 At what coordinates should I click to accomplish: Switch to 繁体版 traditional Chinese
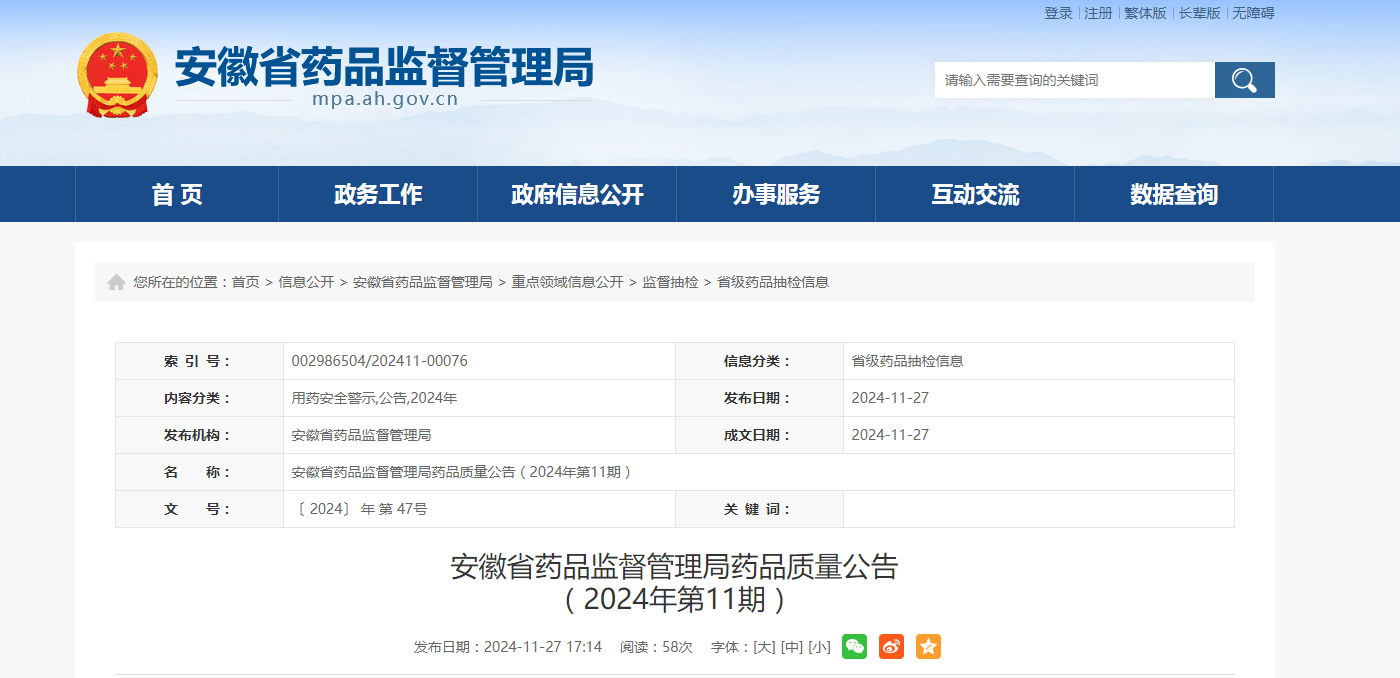[x=1145, y=13]
